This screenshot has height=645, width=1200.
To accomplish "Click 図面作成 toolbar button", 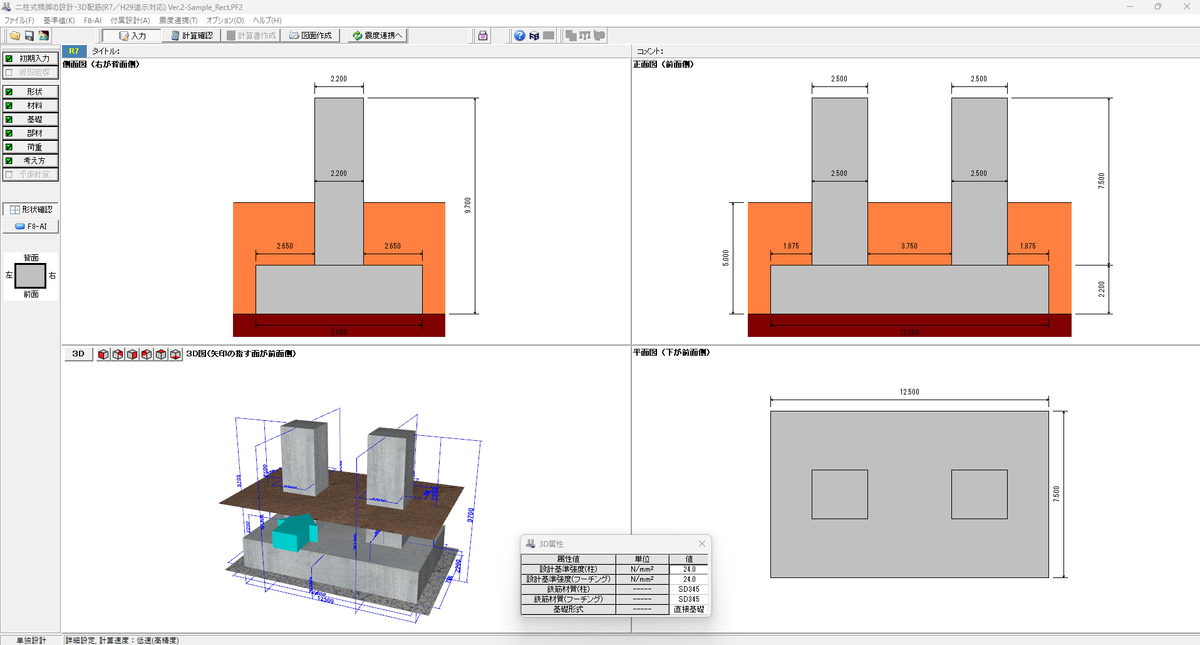I will pyautogui.click(x=310, y=36).
